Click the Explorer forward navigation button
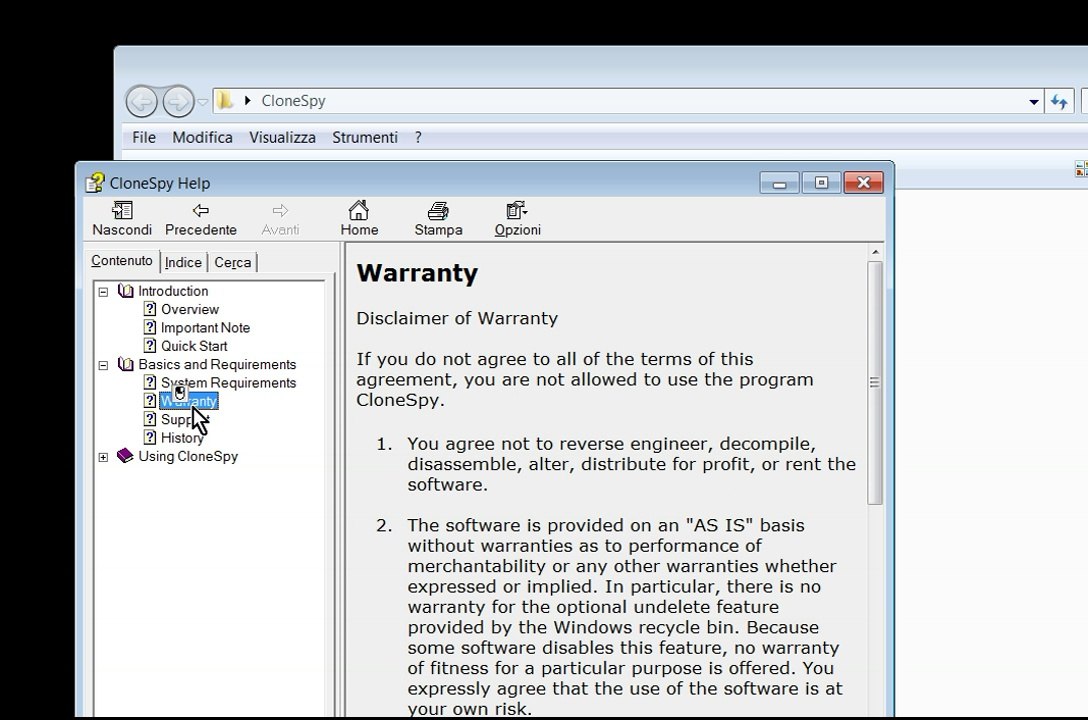This screenshot has height=720, width=1088. pyautogui.click(x=178, y=102)
